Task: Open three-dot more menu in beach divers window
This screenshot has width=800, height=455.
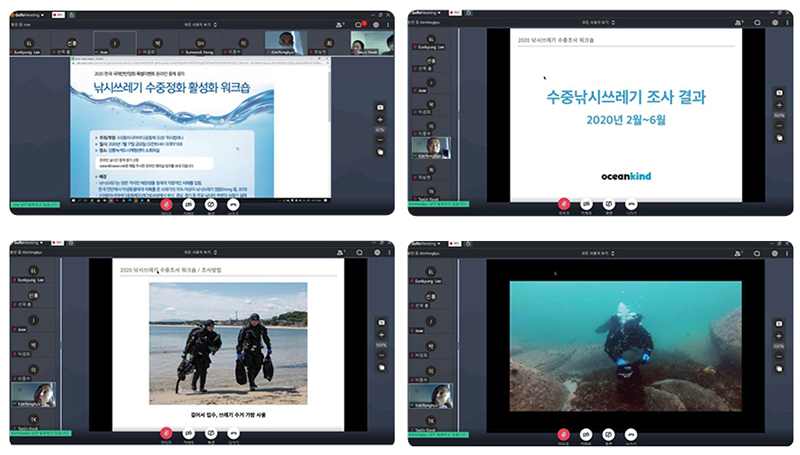Action: coord(389,252)
